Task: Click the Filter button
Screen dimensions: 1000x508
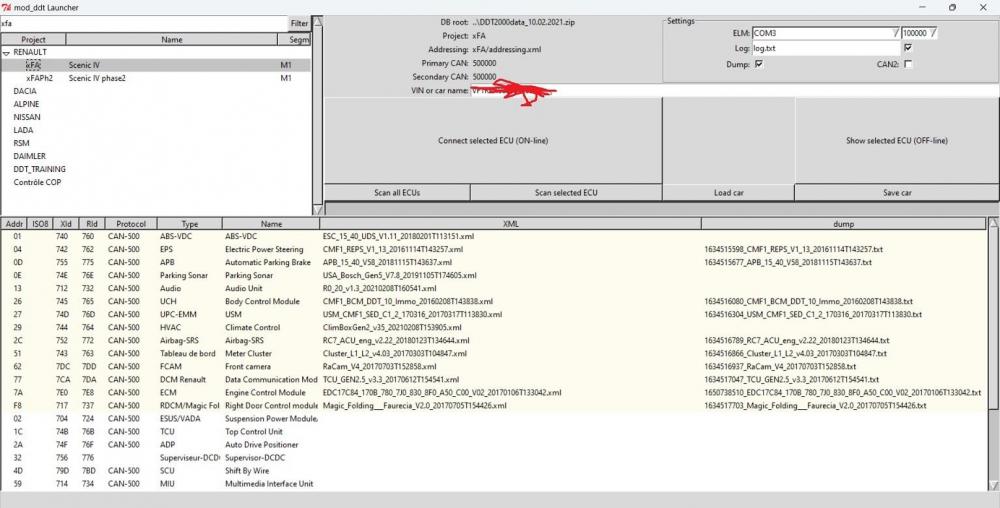Action: click(x=299, y=23)
